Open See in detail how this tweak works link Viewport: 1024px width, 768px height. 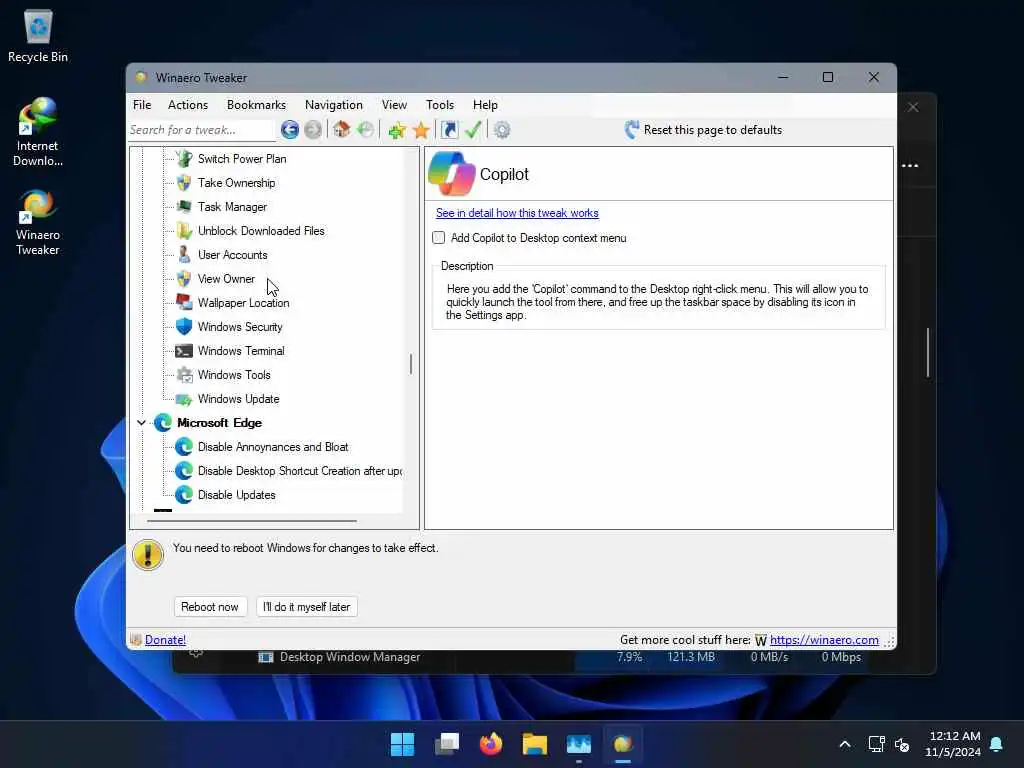coord(517,213)
